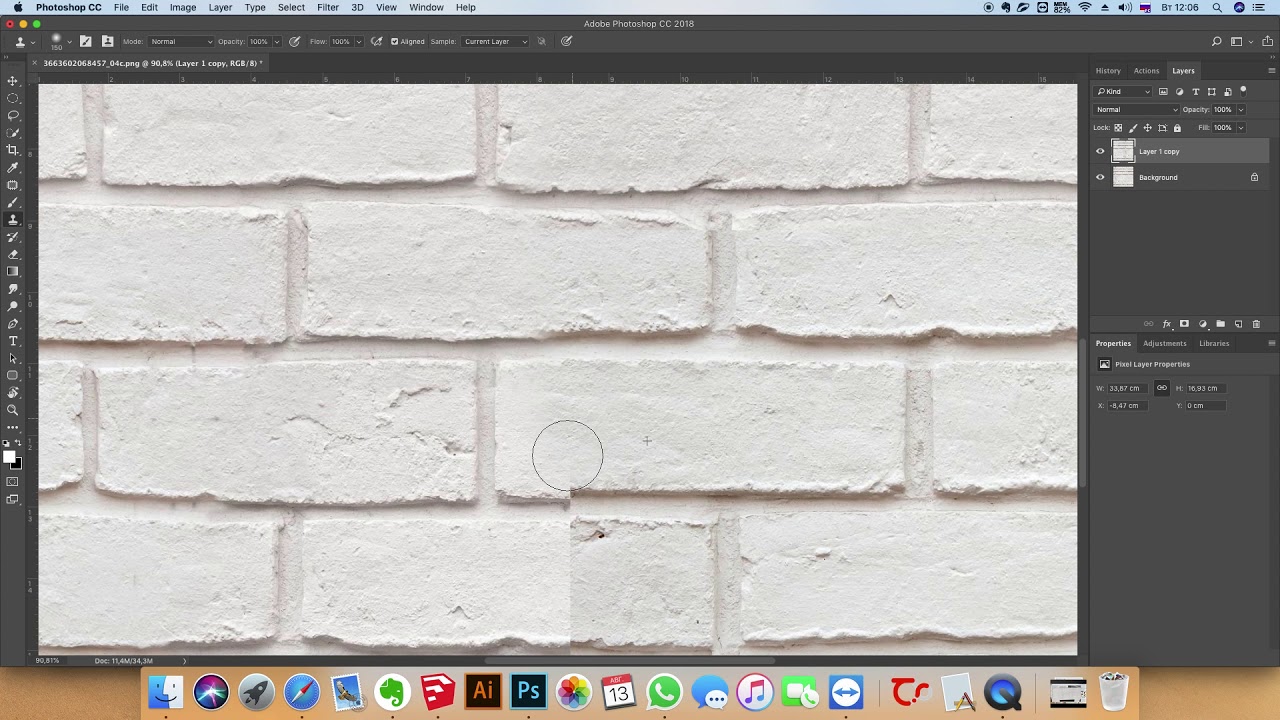Hide the Background layer
The width and height of the screenshot is (1280, 720).
pyautogui.click(x=1100, y=177)
